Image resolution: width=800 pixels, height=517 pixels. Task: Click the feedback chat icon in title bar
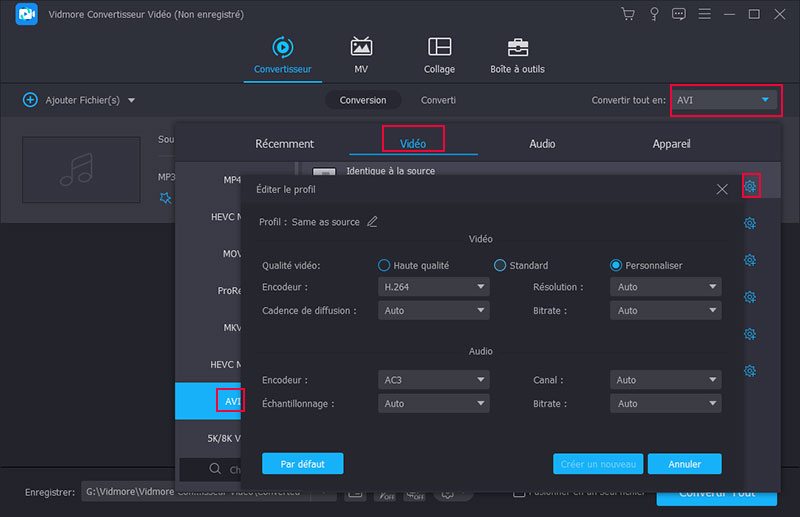click(x=679, y=14)
